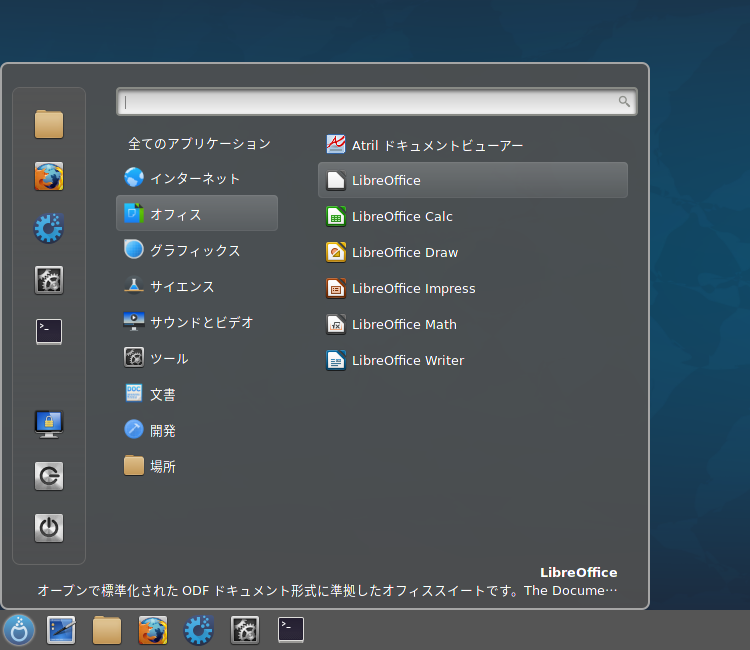The height and width of the screenshot is (650, 750).
Task: Select the 文書 category
Action: coord(197,394)
